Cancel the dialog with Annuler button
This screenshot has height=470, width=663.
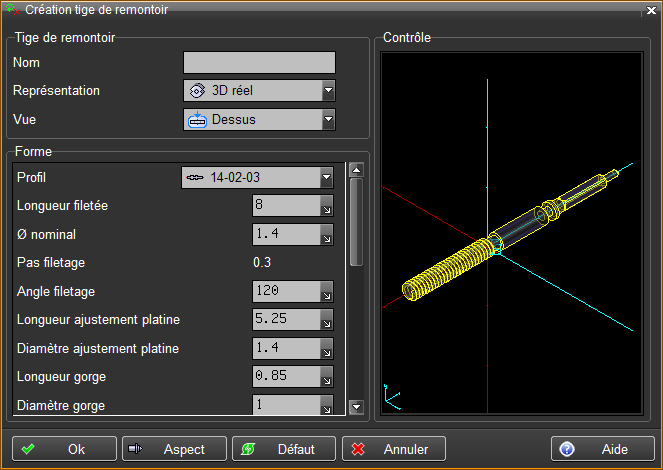tap(394, 449)
